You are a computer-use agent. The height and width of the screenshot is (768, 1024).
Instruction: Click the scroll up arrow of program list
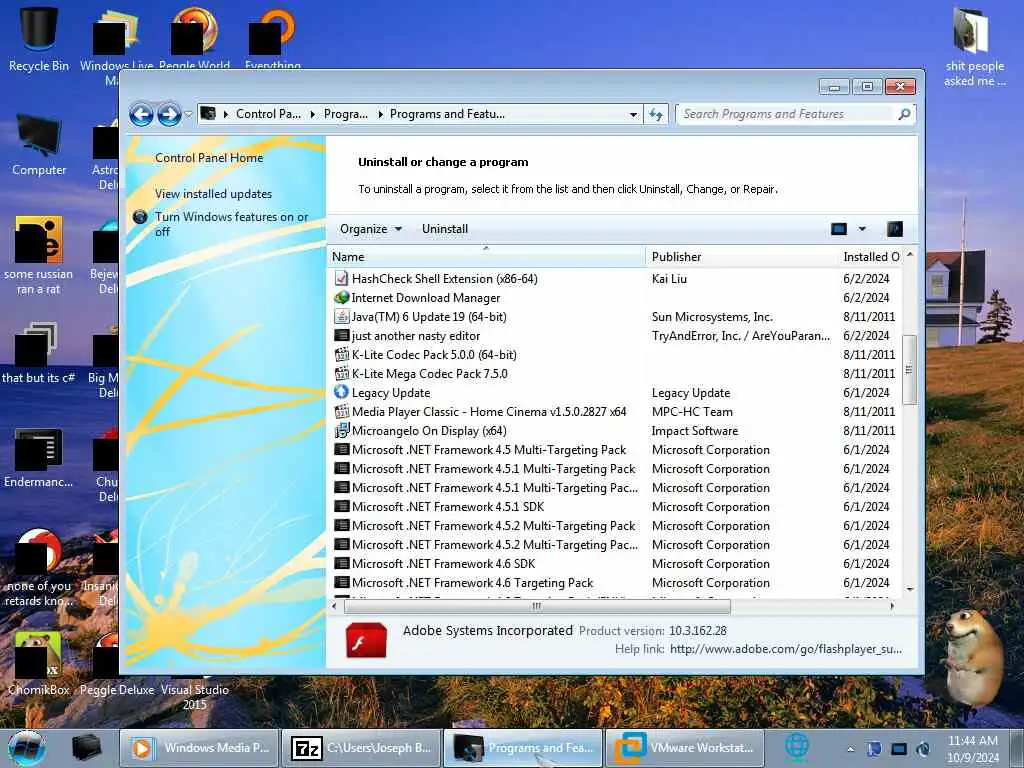click(x=909, y=255)
